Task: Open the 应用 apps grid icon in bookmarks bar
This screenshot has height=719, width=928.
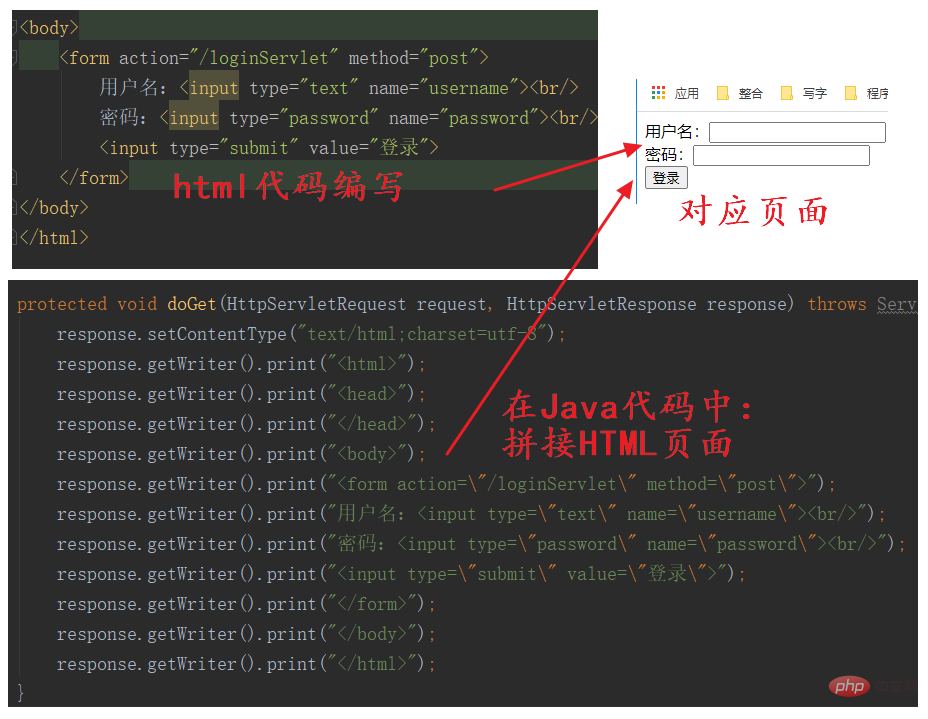Action: click(658, 92)
